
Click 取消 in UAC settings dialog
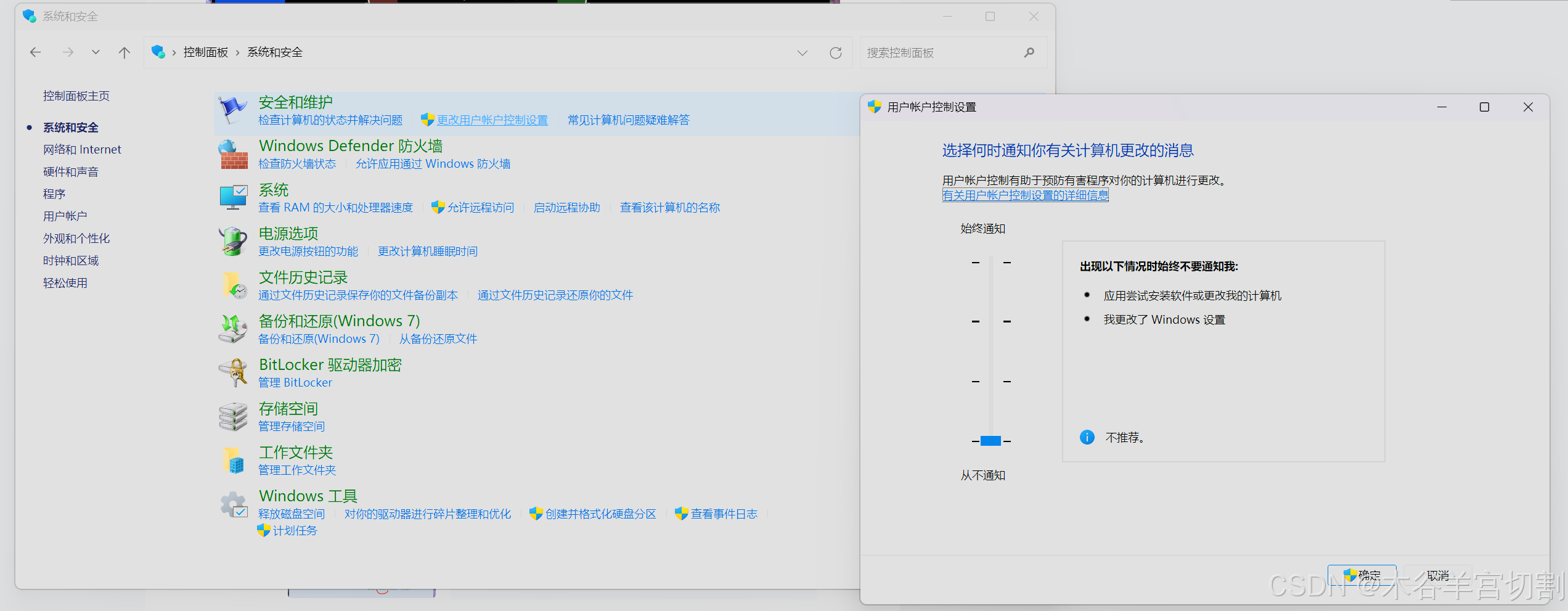pyautogui.click(x=1438, y=575)
